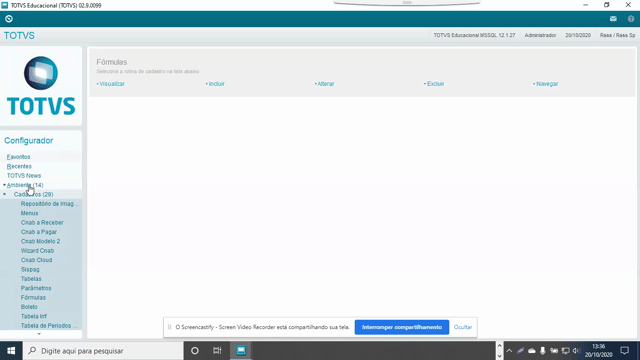Viewport: 640px width, 360px height.
Task: Select Cnab a Pagar item
Action: click(x=39, y=232)
